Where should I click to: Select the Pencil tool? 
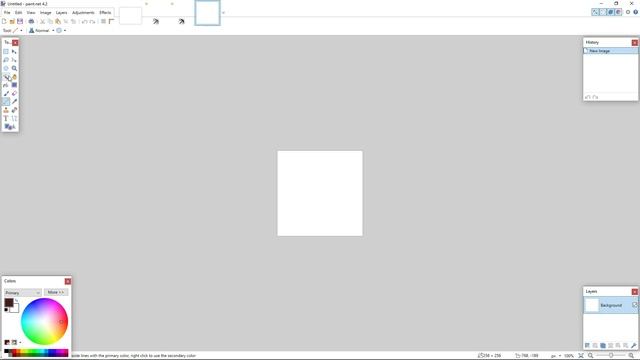(6, 102)
